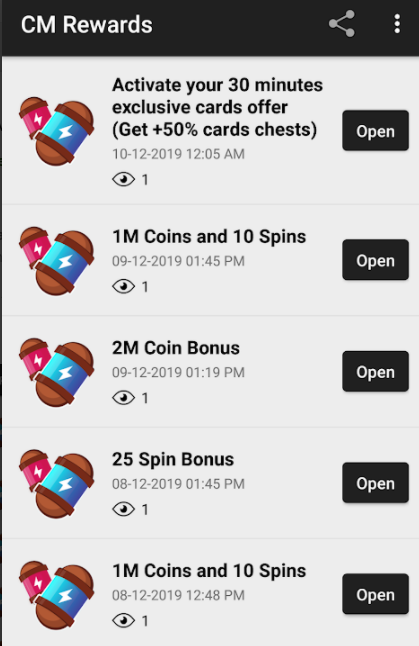Select the Activate your 30 minutes offer title

(217, 108)
